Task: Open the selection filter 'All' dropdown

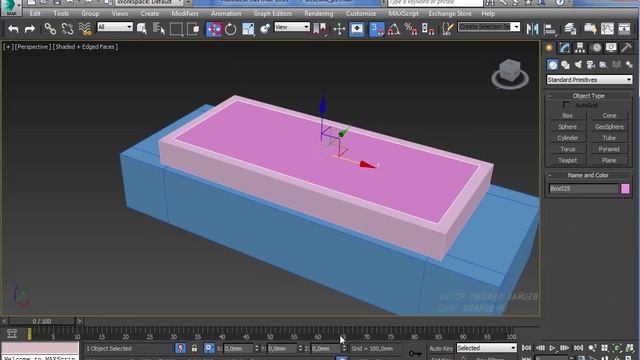Action: (x=115, y=27)
